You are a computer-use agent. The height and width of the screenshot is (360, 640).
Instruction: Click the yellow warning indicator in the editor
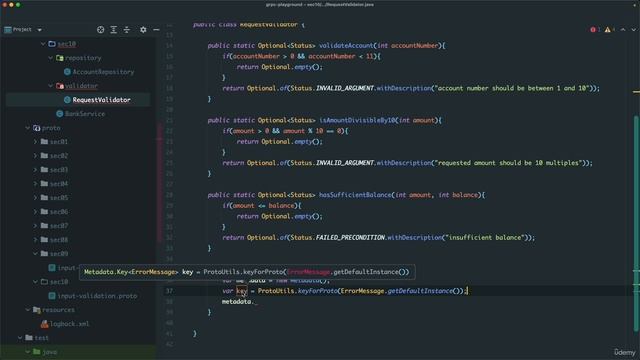[608, 29]
